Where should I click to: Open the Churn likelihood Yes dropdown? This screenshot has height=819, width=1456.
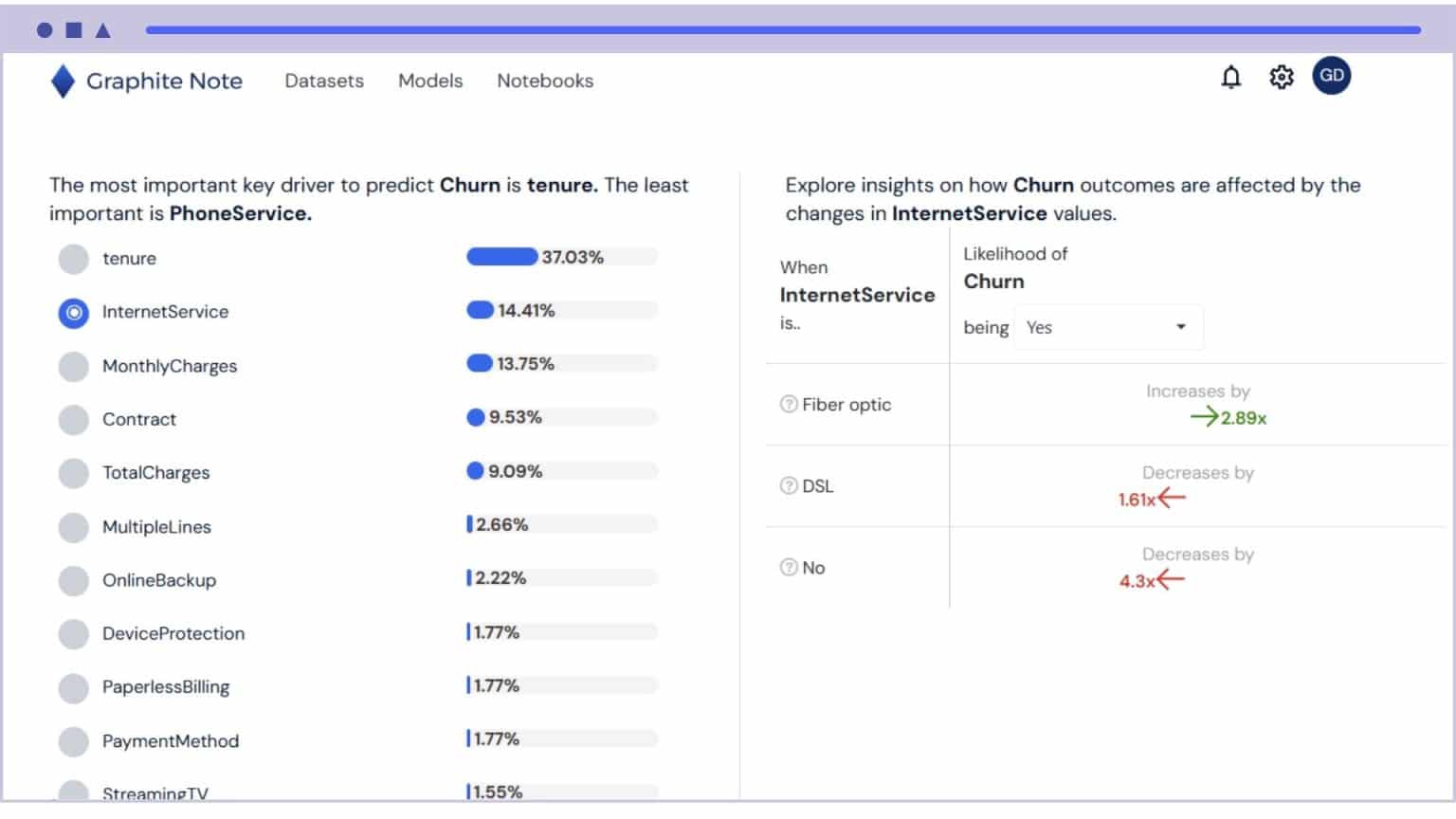point(1107,327)
